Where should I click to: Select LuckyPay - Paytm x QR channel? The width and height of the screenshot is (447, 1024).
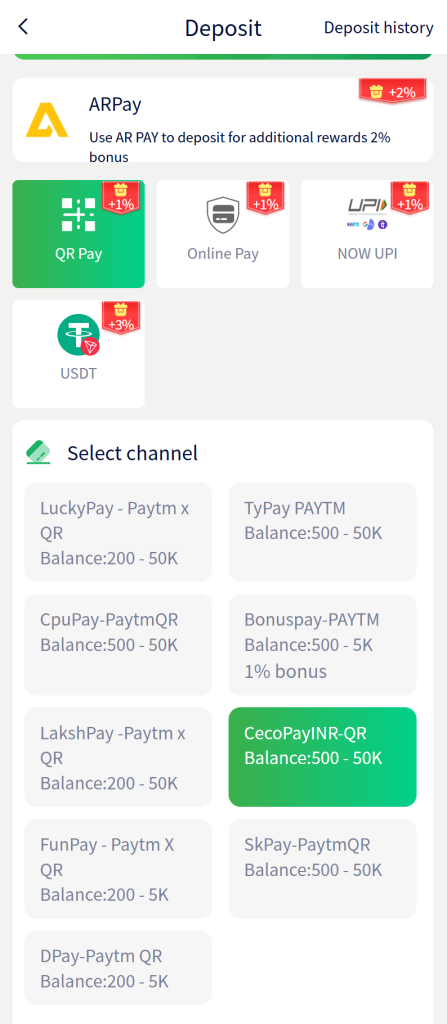tap(118, 532)
